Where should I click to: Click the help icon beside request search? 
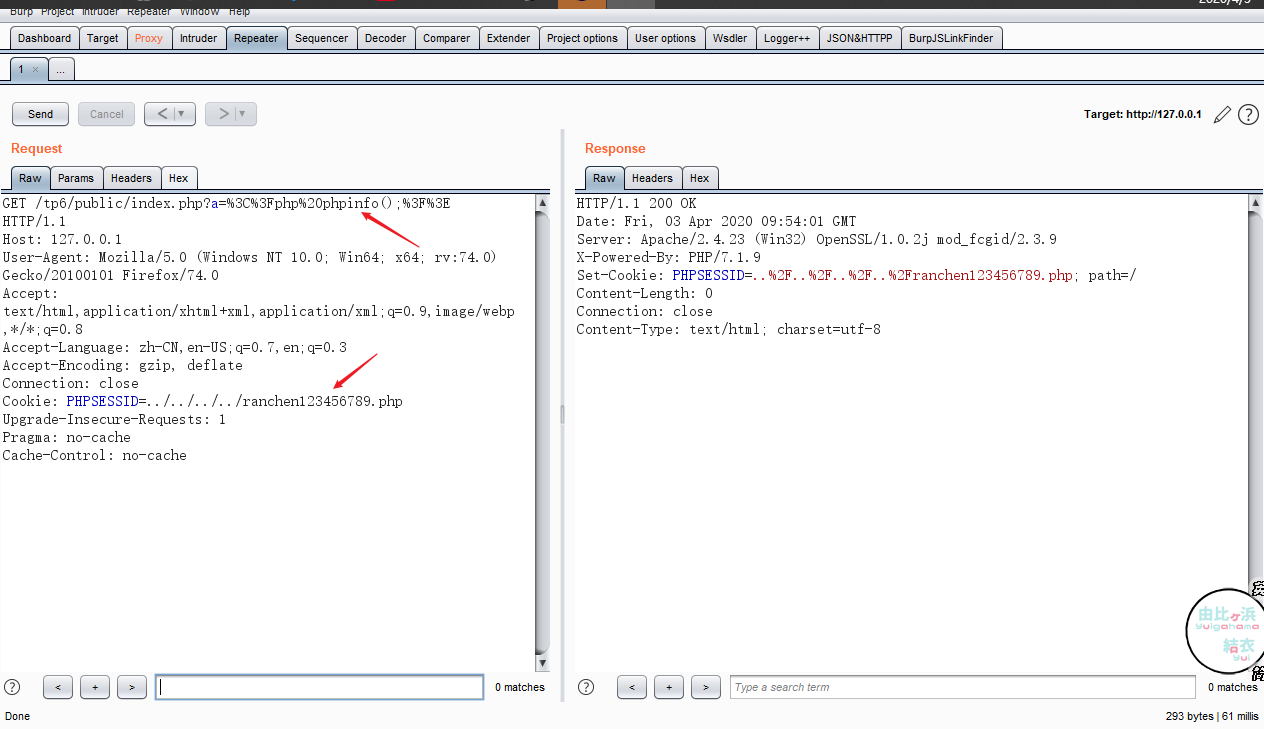point(12,687)
